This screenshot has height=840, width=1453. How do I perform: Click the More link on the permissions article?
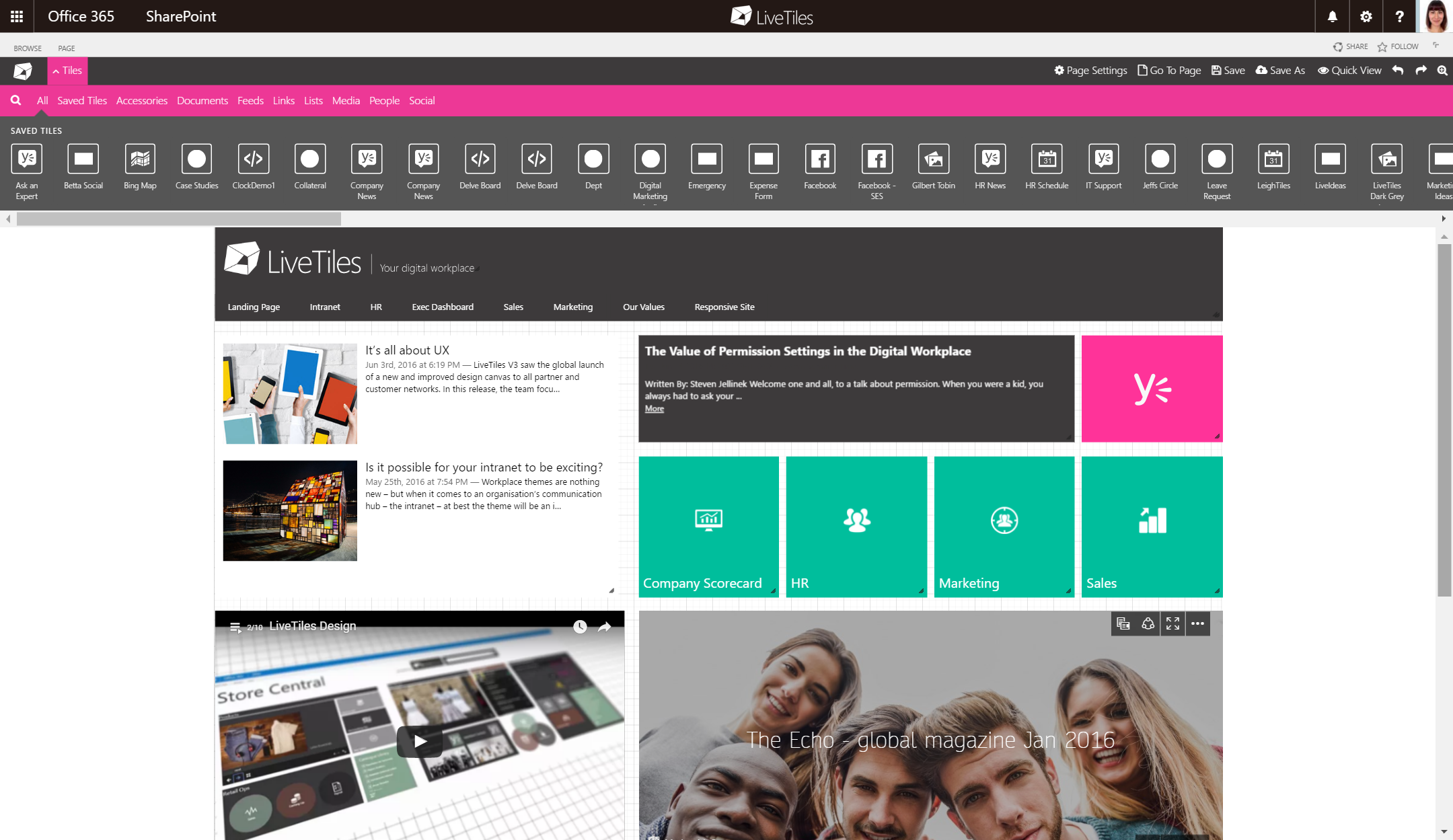pyautogui.click(x=653, y=408)
